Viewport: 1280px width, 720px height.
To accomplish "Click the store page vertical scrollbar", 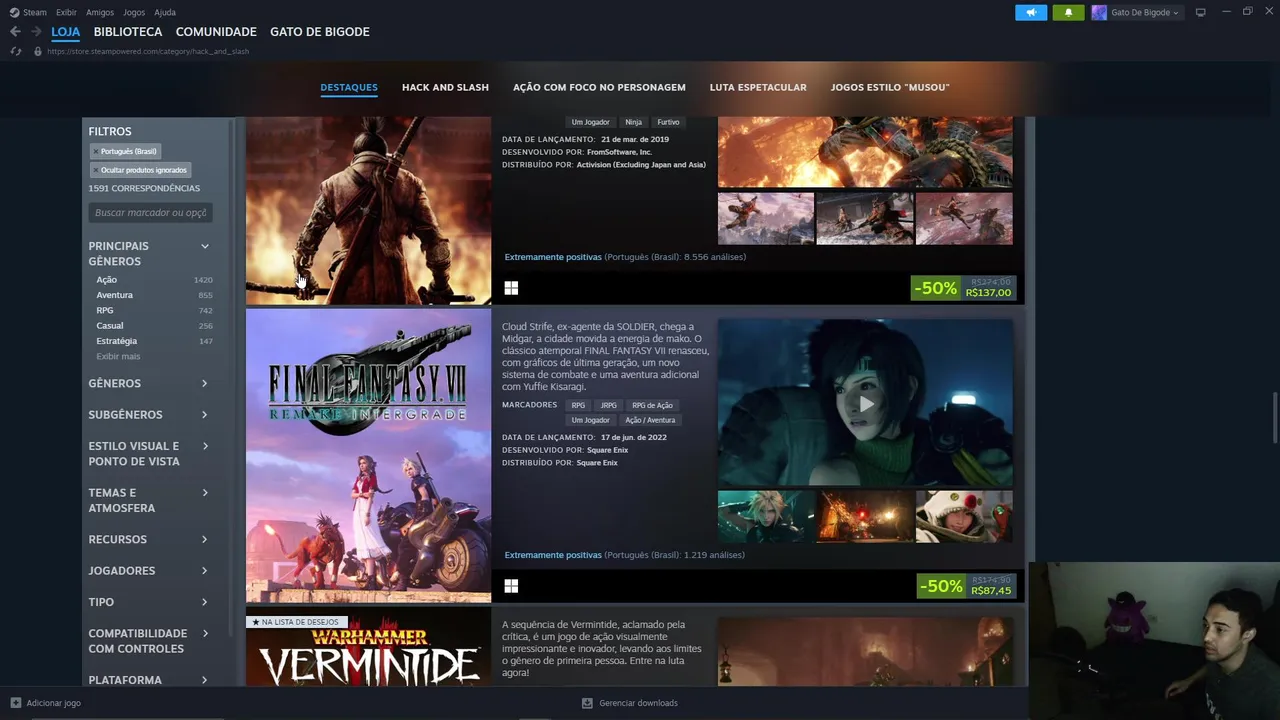I will click(1274, 417).
